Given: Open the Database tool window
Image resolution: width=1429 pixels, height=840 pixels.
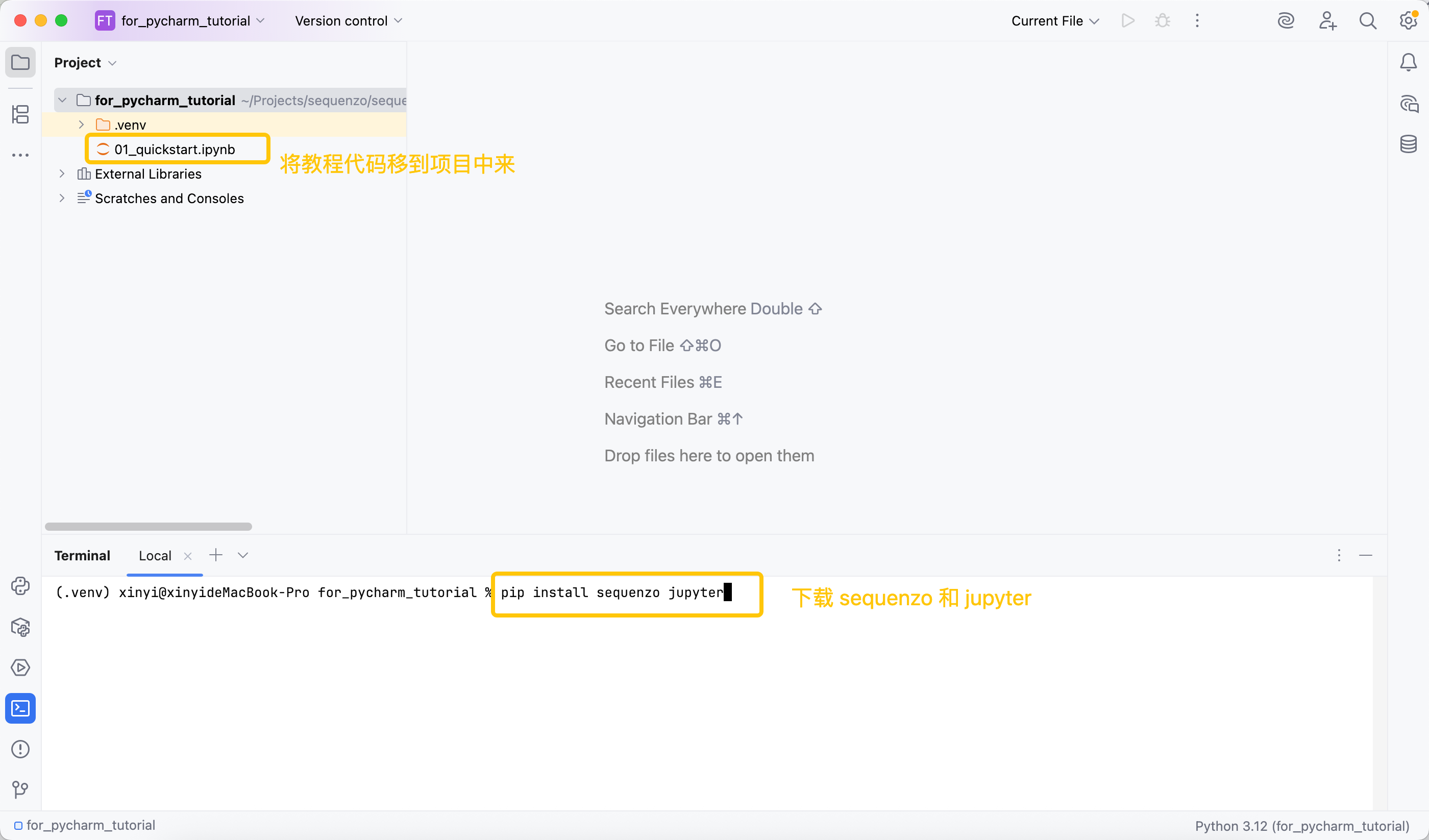Looking at the screenshot, I should click(x=1408, y=144).
